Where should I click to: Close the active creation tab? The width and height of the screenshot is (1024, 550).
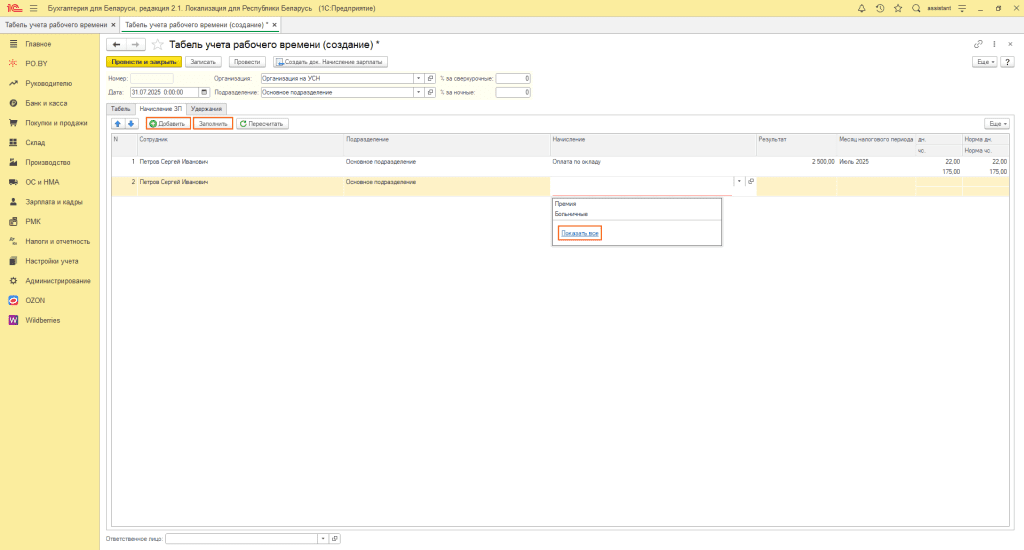point(275,25)
